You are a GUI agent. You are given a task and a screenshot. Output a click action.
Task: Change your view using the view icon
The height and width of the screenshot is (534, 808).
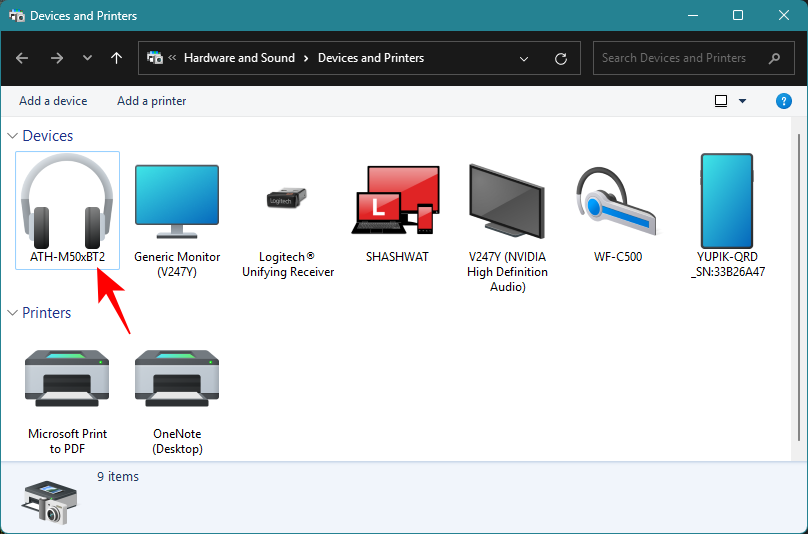[x=721, y=101]
